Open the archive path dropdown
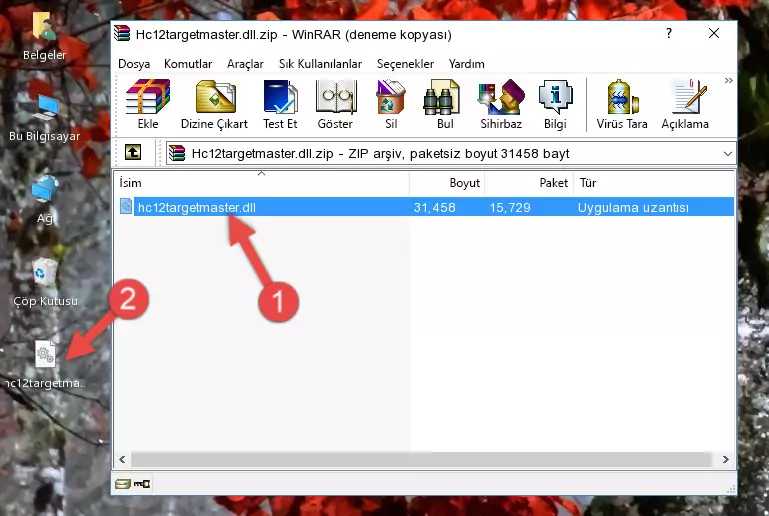The height and width of the screenshot is (516, 769). [x=728, y=154]
